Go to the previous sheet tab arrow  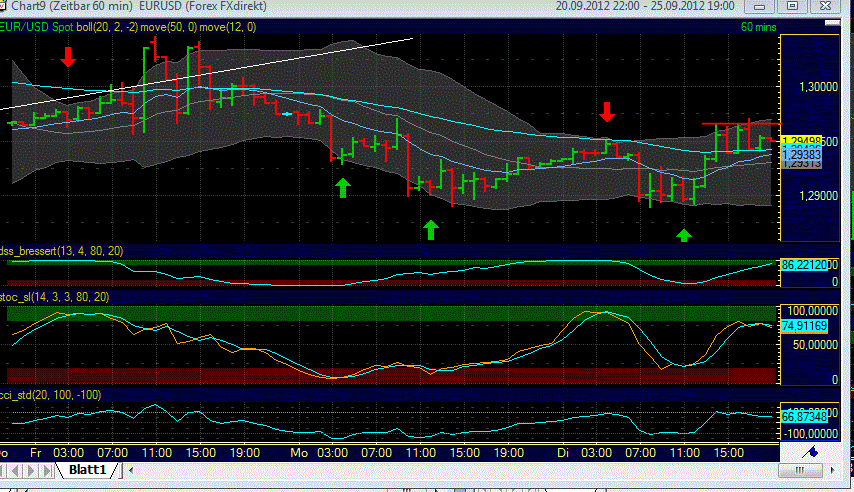(16, 470)
